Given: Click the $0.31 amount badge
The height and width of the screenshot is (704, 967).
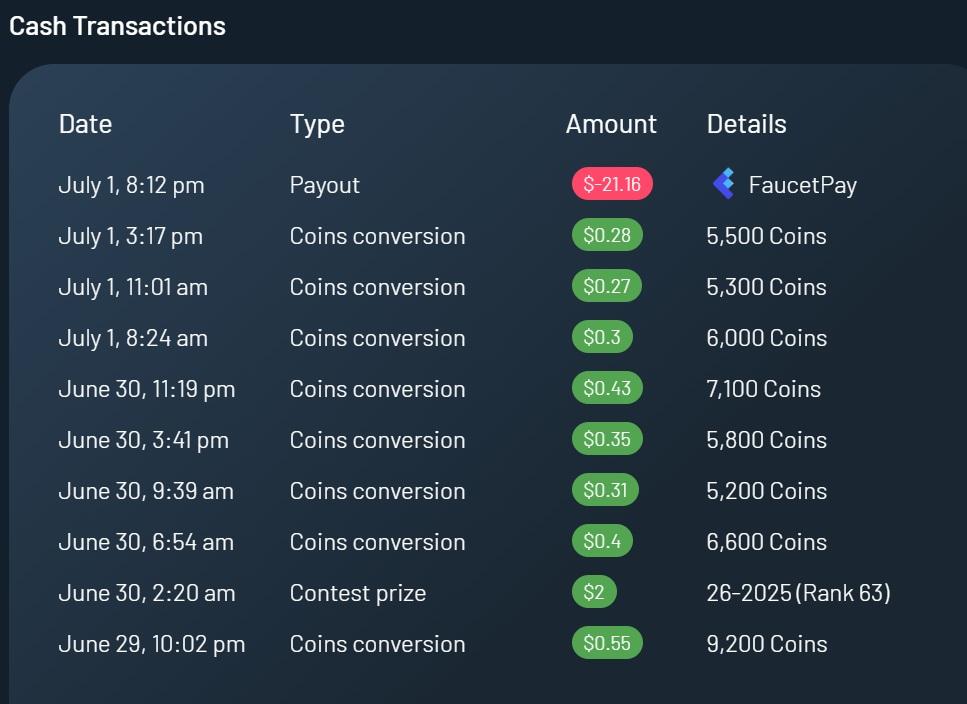Looking at the screenshot, I should [x=605, y=490].
